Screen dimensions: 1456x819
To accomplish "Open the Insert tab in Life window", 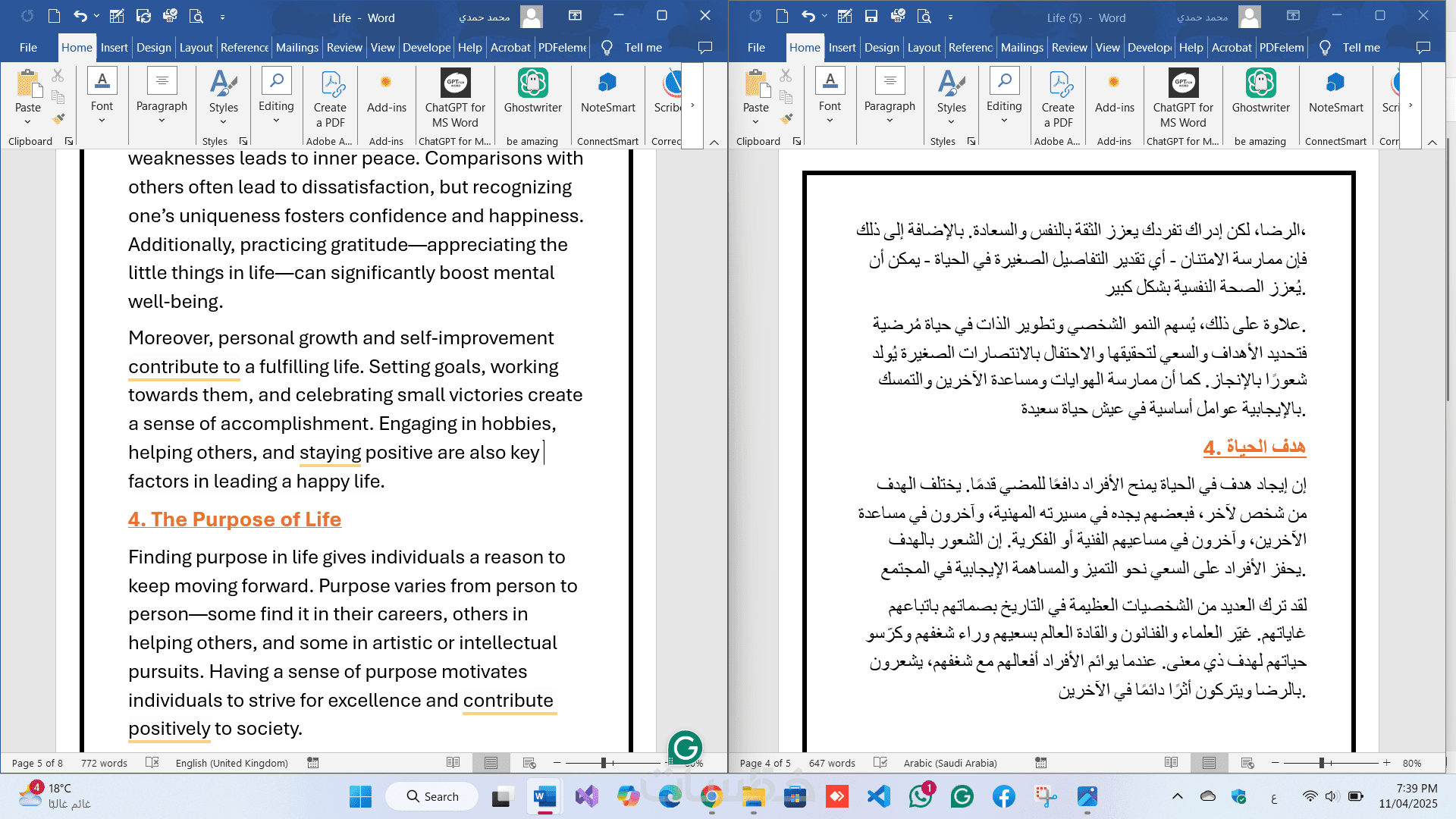I will [114, 47].
